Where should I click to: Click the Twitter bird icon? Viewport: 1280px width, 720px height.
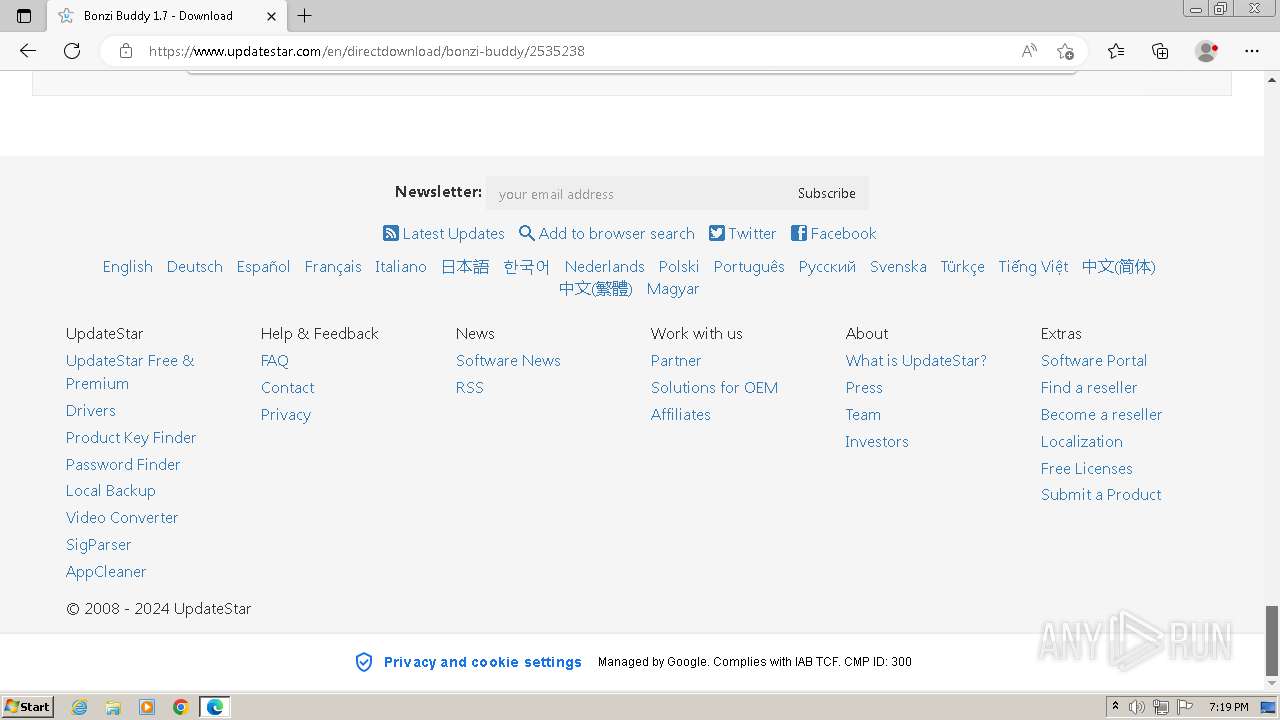click(x=717, y=233)
